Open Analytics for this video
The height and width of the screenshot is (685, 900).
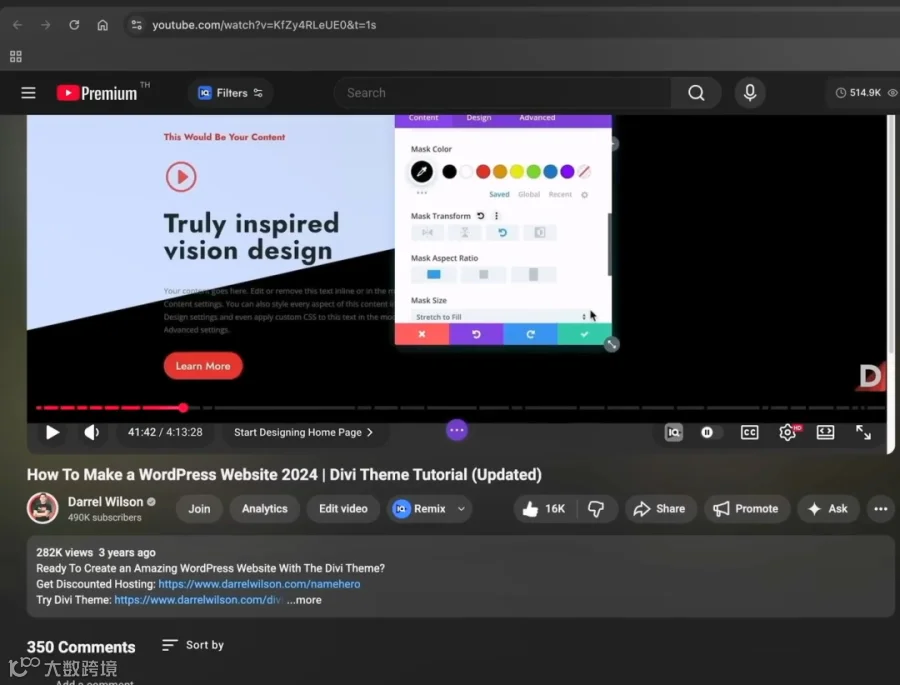tap(265, 509)
